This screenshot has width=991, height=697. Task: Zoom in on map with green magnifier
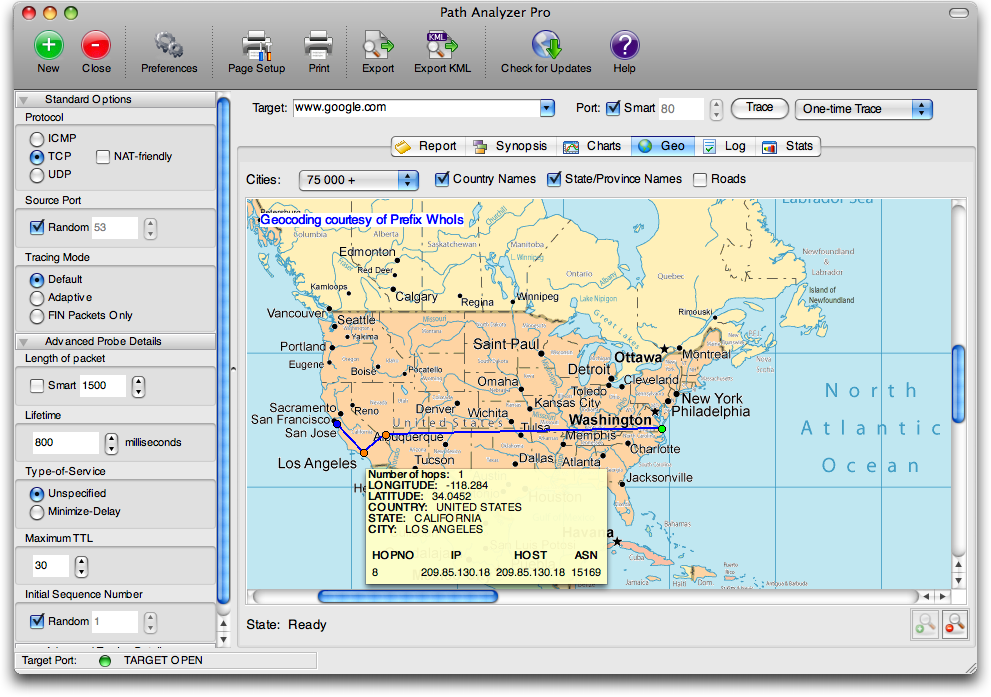pos(925,624)
